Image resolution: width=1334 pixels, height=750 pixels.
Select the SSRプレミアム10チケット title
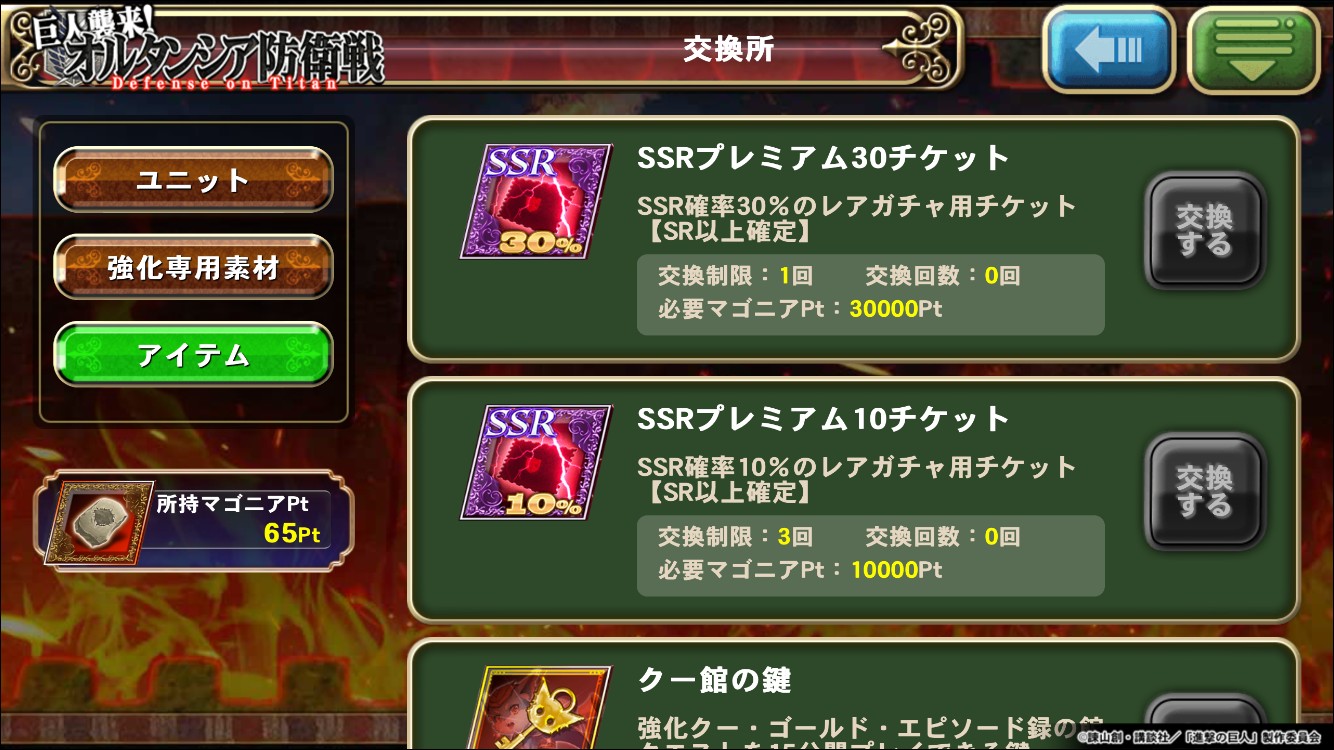[x=824, y=419]
